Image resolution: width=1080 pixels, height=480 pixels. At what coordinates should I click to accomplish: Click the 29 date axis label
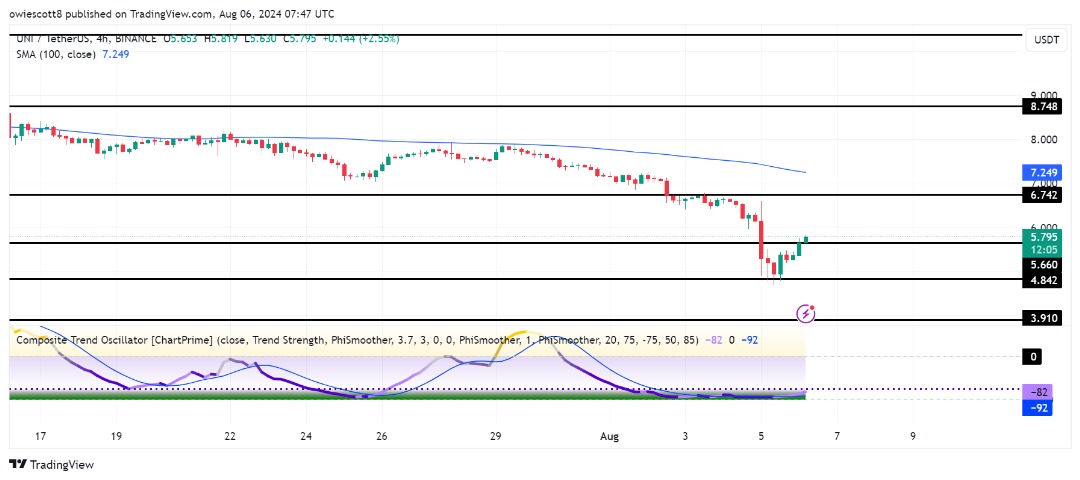pyautogui.click(x=495, y=436)
